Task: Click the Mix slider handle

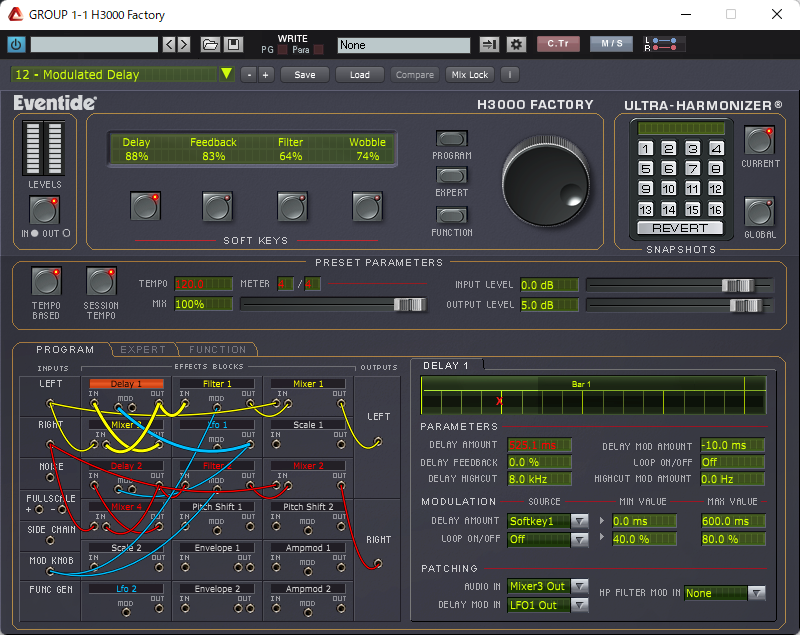Action: tap(410, 304)
